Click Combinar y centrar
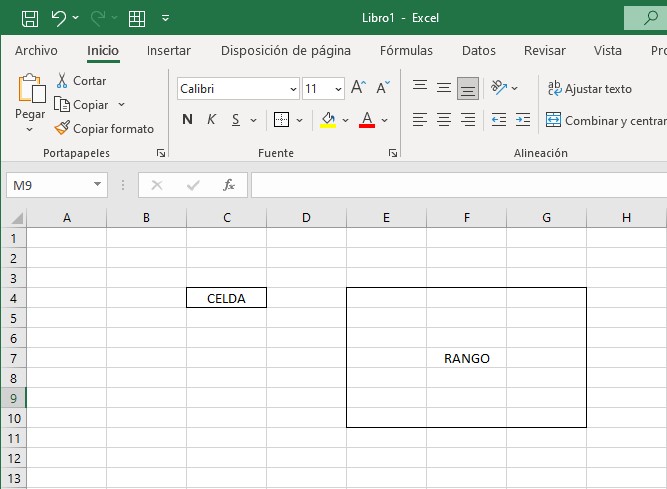Viewport: 667px width, 489px height. (606, 121)
